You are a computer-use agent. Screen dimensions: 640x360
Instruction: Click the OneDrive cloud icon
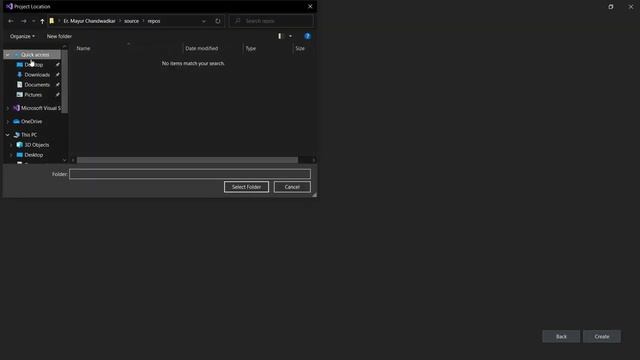coord(16,122)
